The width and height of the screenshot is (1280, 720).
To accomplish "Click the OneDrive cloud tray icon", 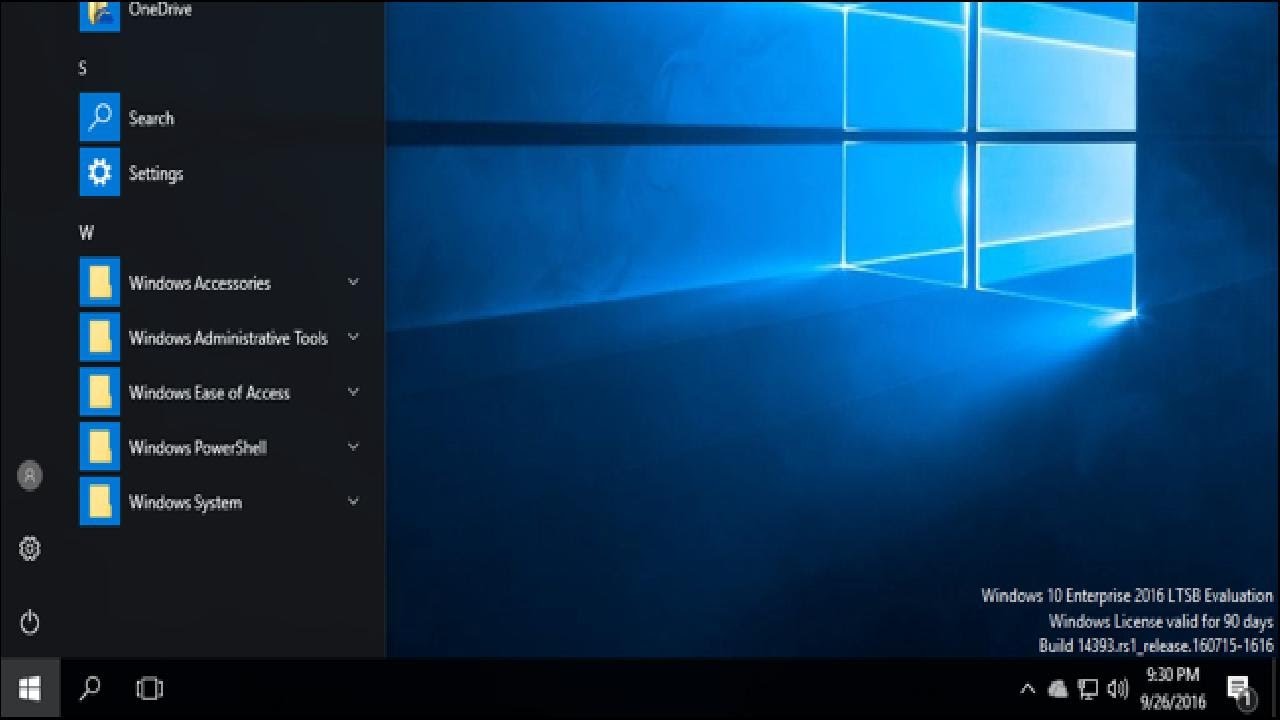I will pos(1058,689).
